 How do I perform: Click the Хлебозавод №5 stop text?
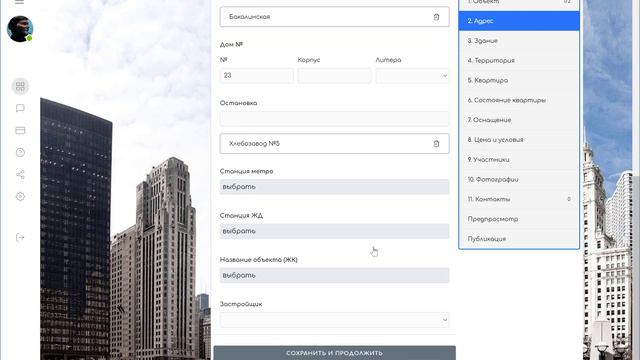[x=254, y=144]
